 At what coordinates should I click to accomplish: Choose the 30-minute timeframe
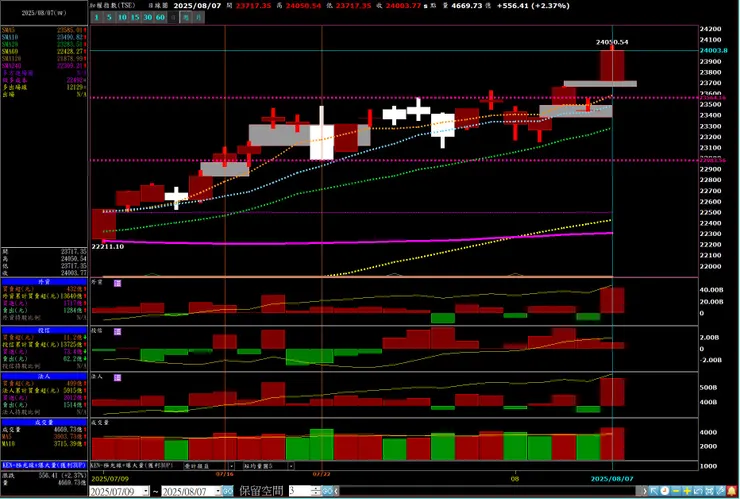pyautogui.click(x=148, y=17)
